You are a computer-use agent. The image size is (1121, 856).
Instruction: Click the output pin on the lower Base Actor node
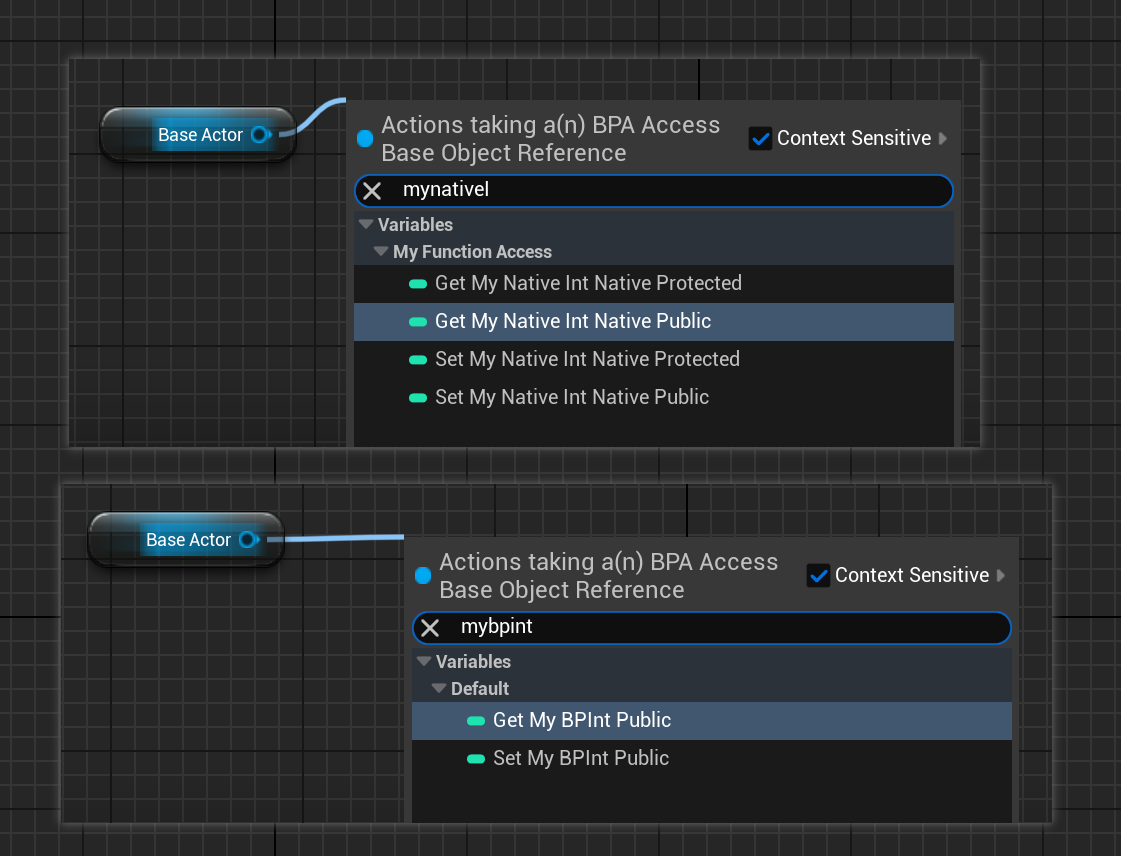[x=247, y=540]
